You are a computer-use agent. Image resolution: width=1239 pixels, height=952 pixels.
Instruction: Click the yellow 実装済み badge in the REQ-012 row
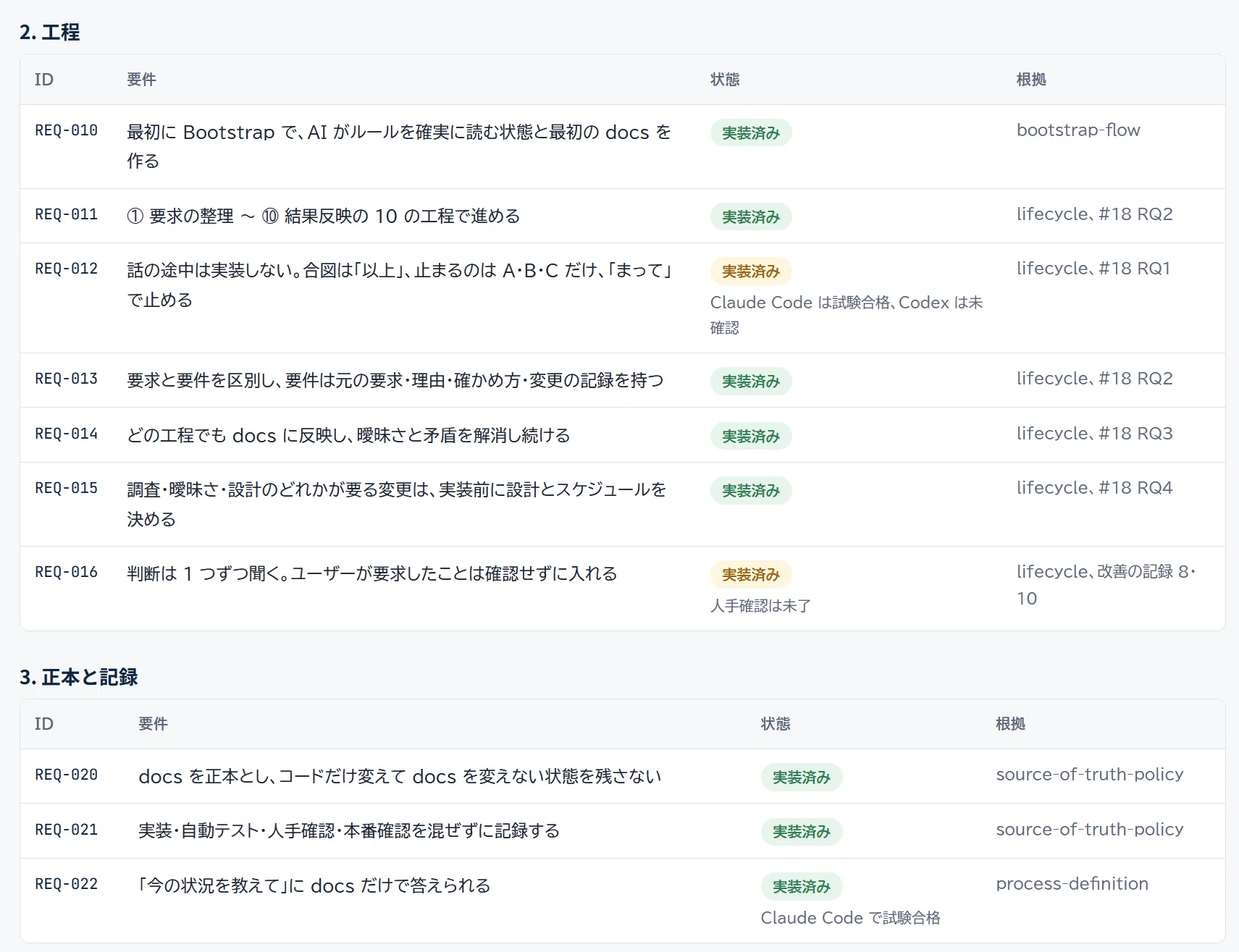[x=751, y=271]
